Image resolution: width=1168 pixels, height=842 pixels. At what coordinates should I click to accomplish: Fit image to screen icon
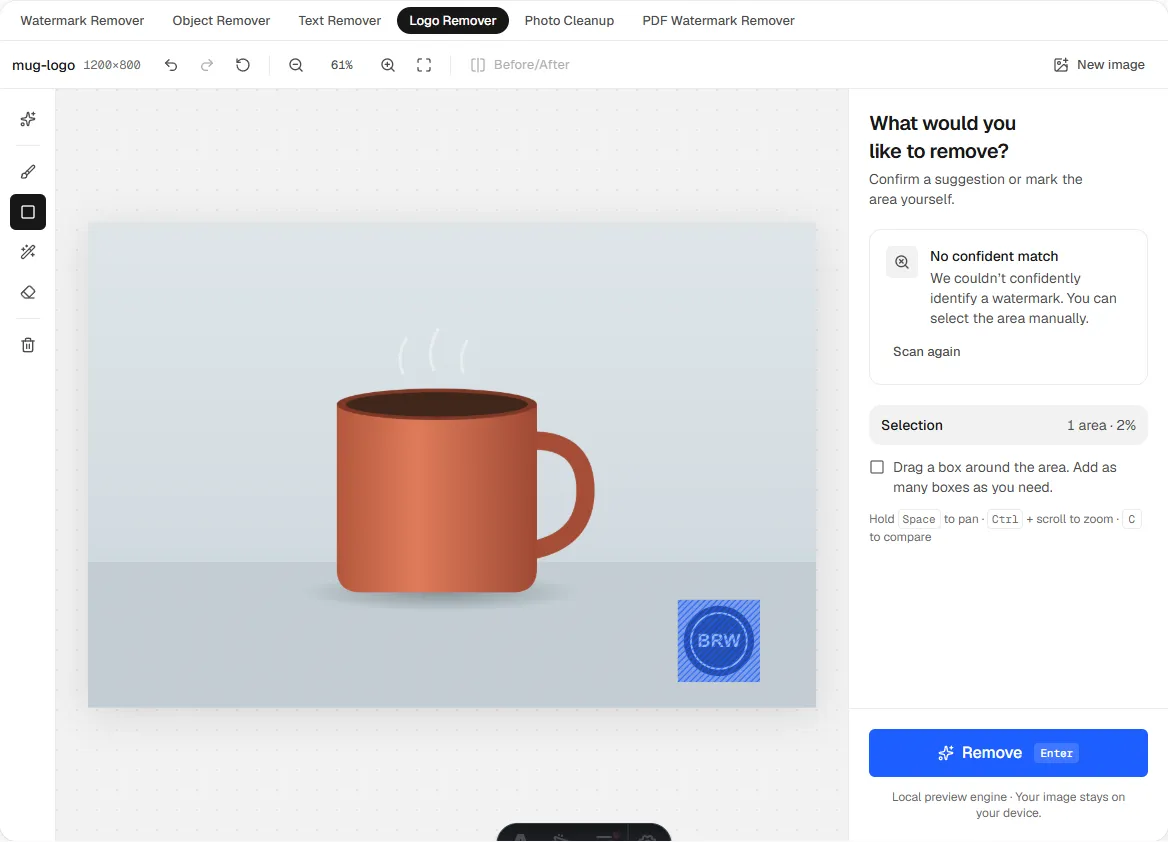(424, 65)
